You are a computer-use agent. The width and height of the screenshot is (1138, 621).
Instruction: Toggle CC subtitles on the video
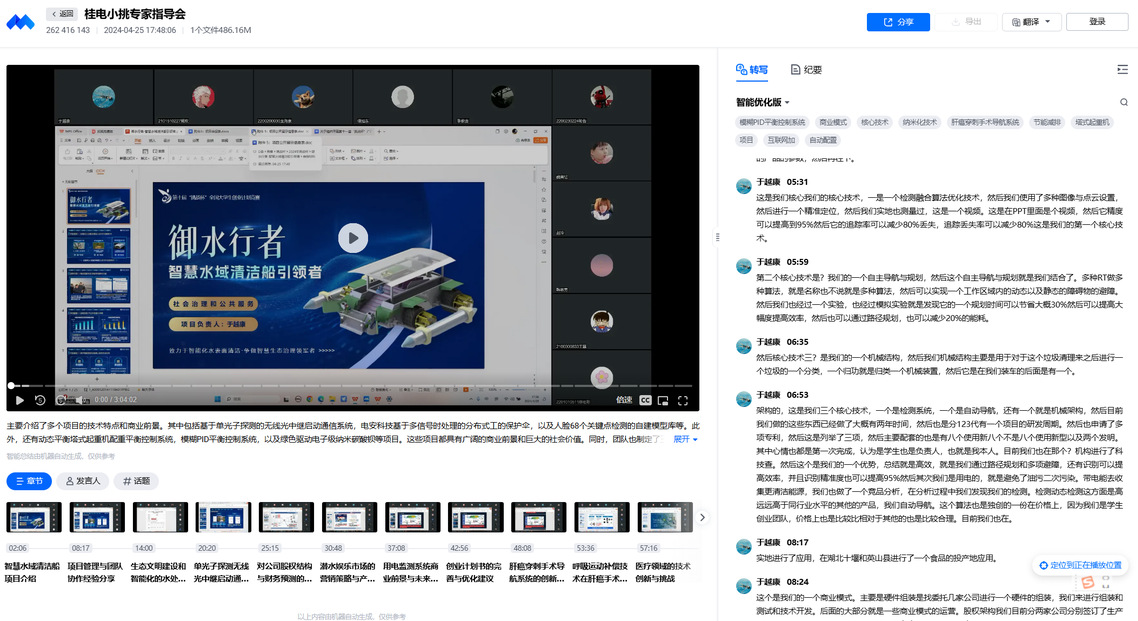coord(645,400)
